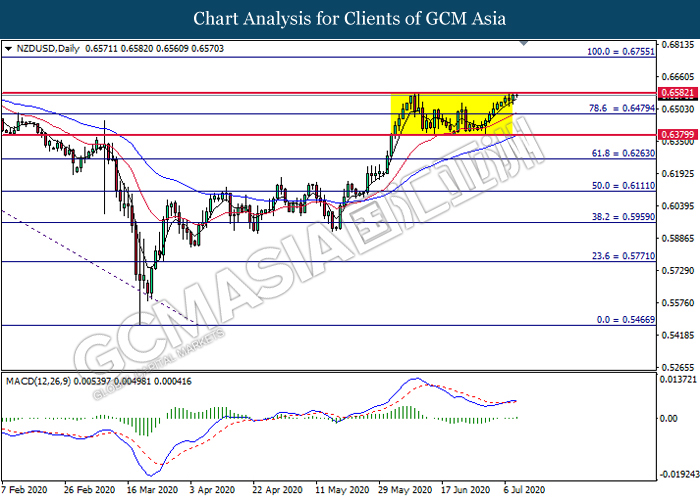This screenshot has width=700, height=500.
Task: Select the '78.6 = 0.64794' Fibonacci label
Action: point(622,108)
